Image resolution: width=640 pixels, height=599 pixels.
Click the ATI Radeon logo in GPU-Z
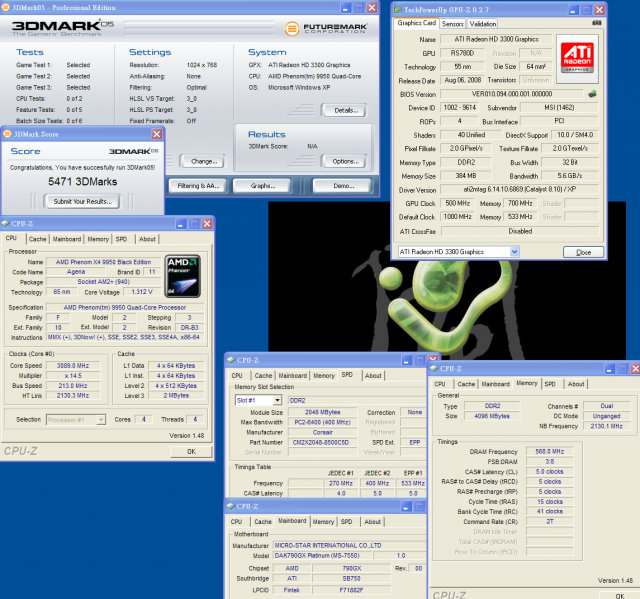577,58
